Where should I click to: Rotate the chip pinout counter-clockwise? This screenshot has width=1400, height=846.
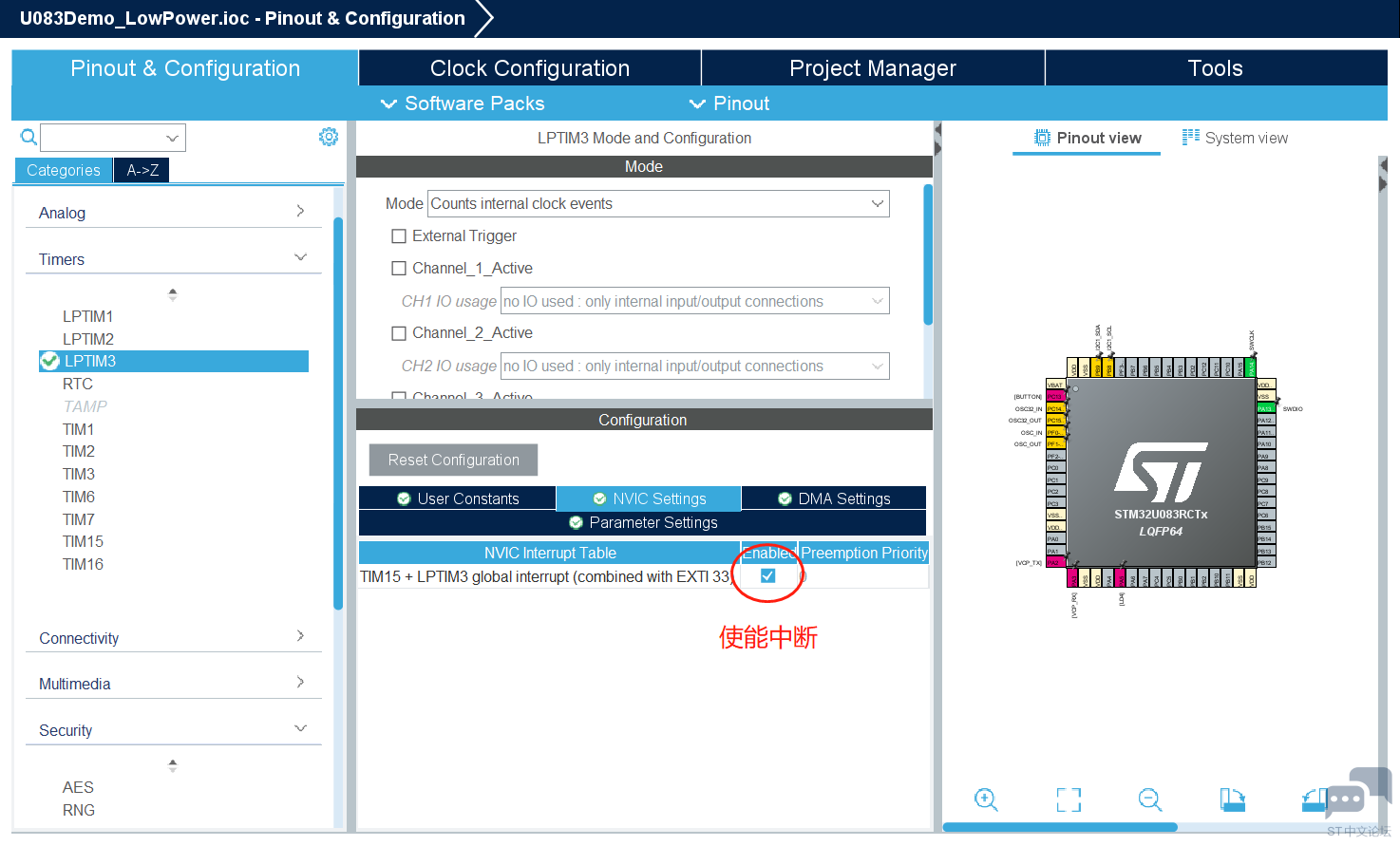coord(1314,799)
